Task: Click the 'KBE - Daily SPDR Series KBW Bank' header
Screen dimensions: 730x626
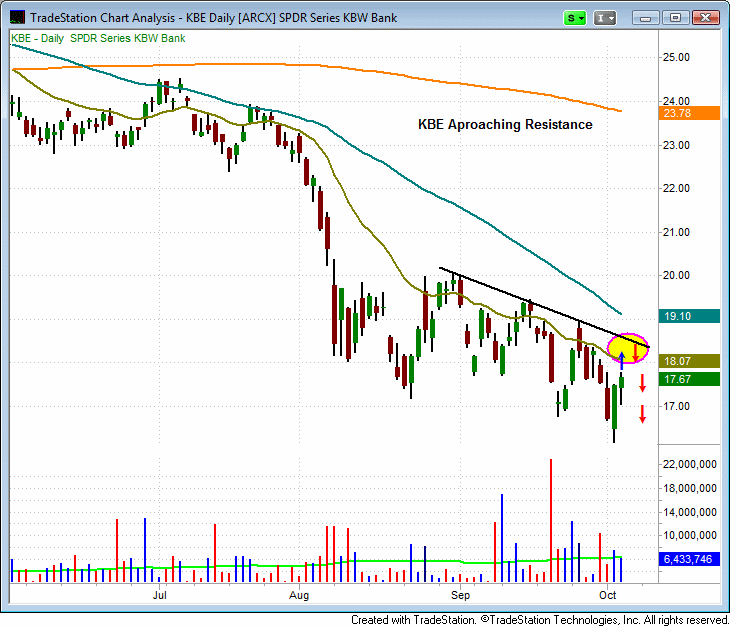Action: point(98,38)
